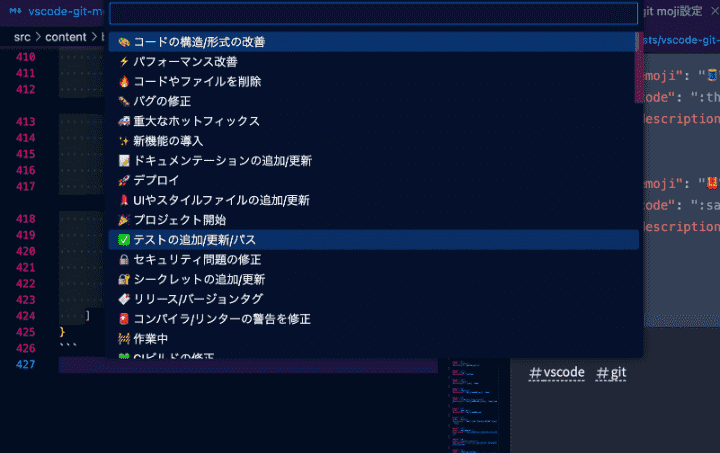Viewport: 720px width, 453px height.
Task: Choose UIやスタイルファイルの追加/更新 from the list
Action: (x=372, y=200)
